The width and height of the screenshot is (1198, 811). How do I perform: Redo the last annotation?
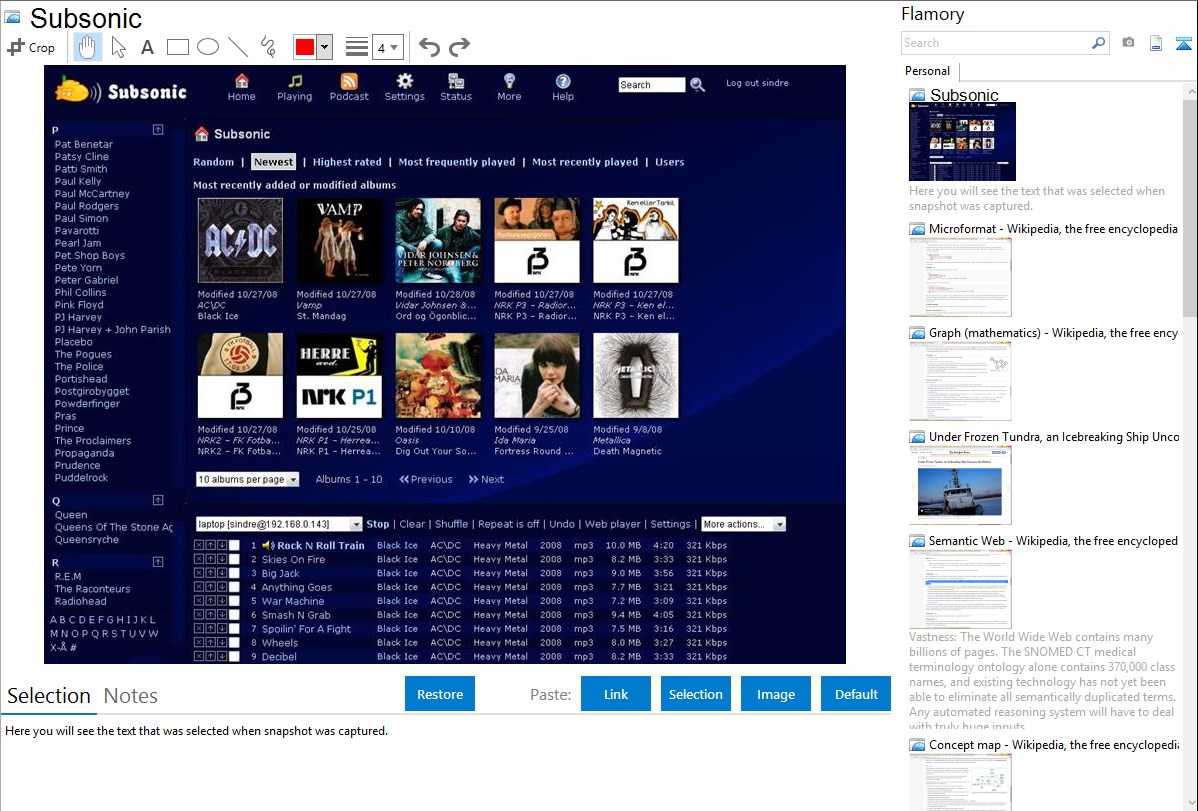[459, 47]
